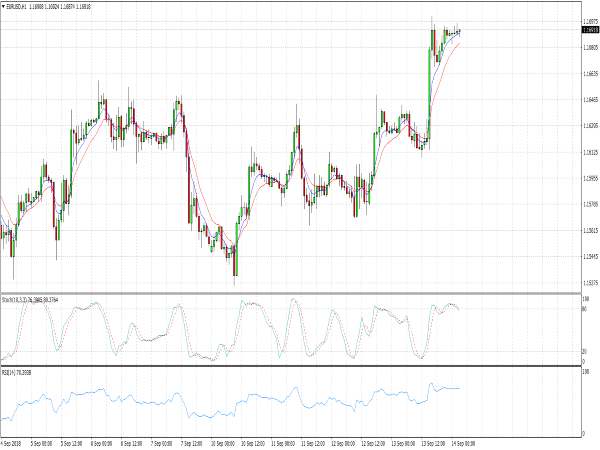Viewport: 600px width, 450px height.
Task: Click the '10 Sep 00:00' time label
Action: click(222, 443)
